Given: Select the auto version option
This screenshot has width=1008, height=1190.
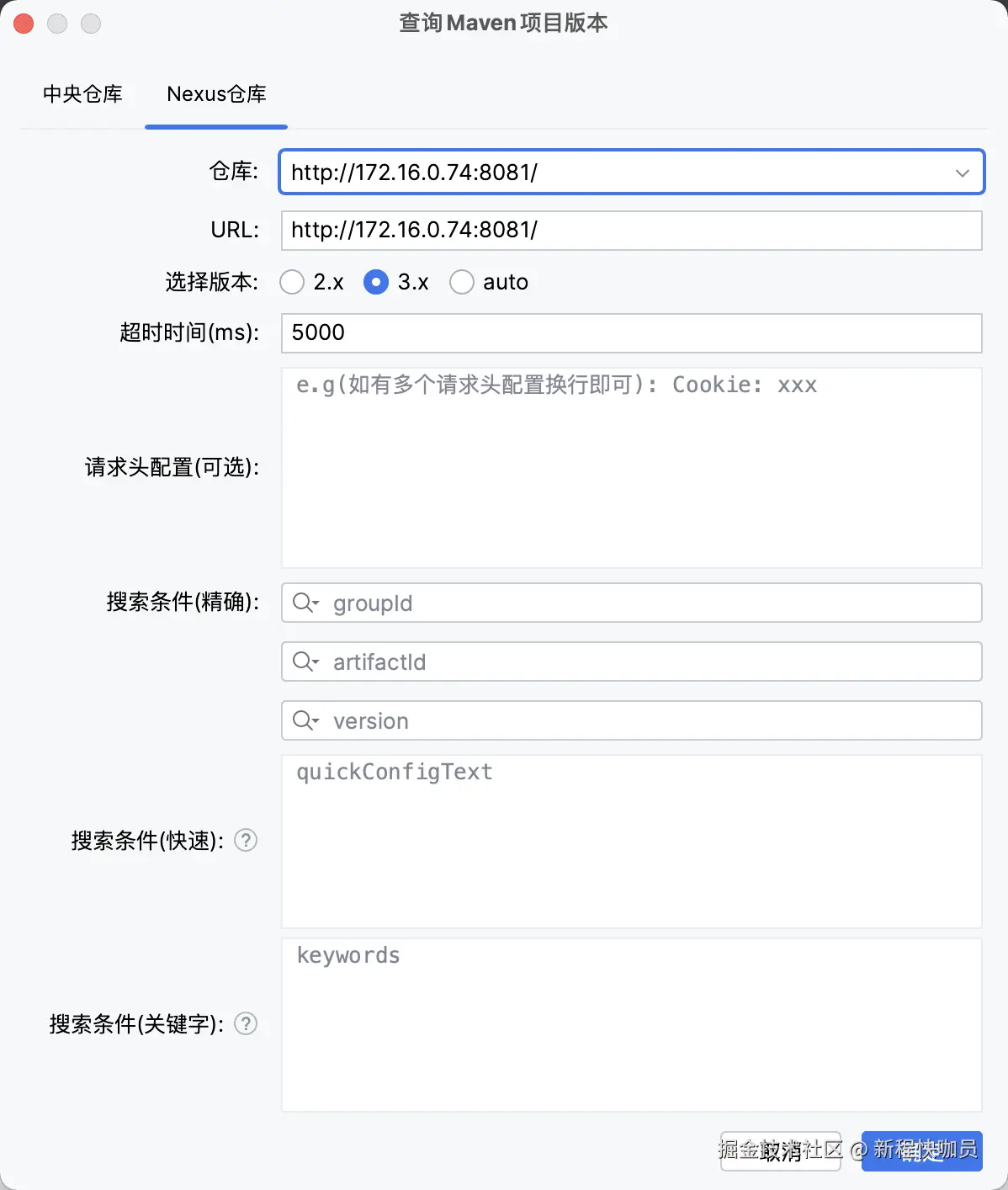Looking at the screenshot, I should (462, 282).
